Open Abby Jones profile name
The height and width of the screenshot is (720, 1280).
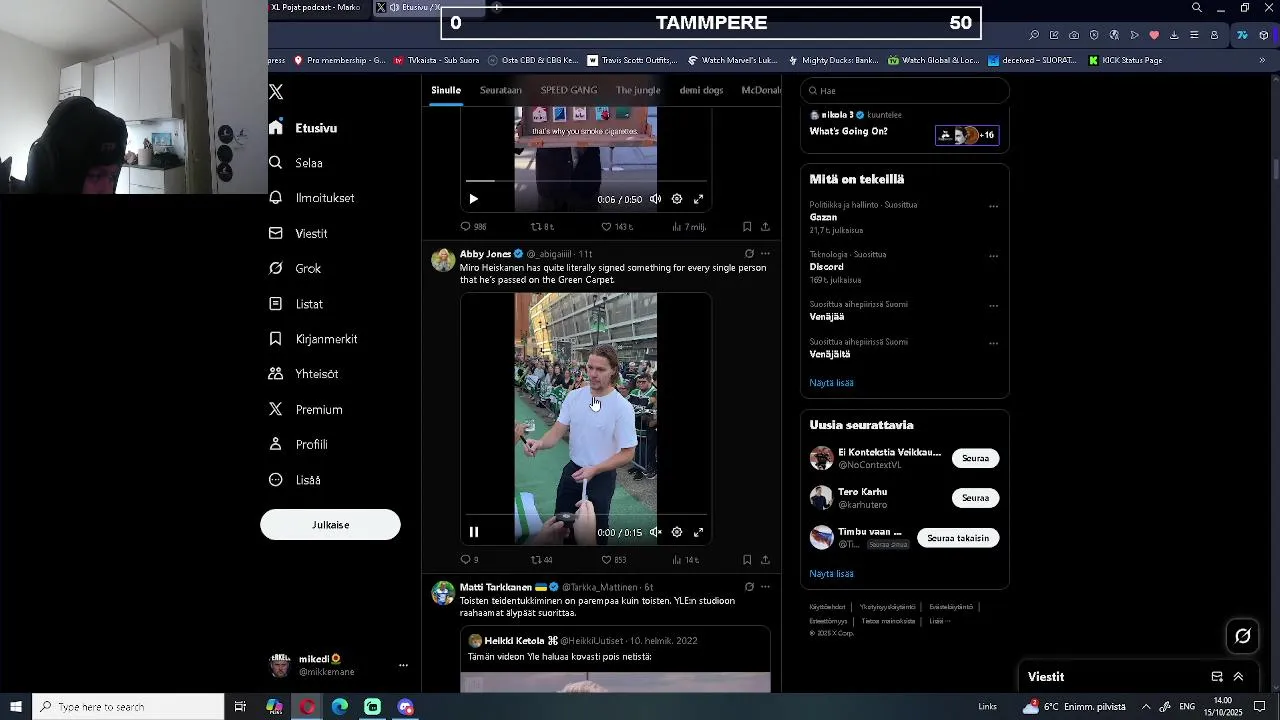(485, 254)
